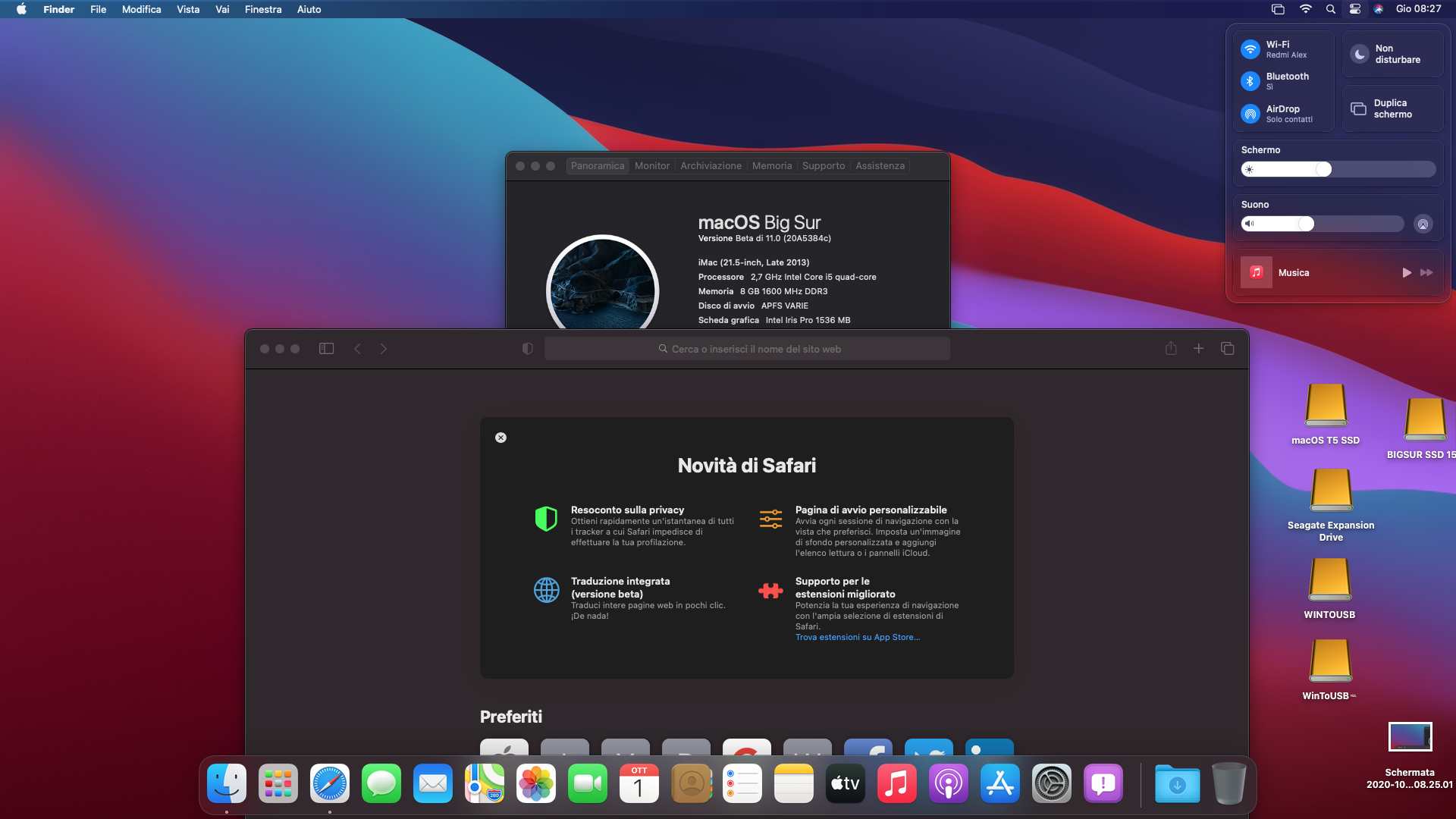Screen dimensions: 1456x819
Task: Switch to Monitor tab in About This Mac
Action: (x=652, y=165)
